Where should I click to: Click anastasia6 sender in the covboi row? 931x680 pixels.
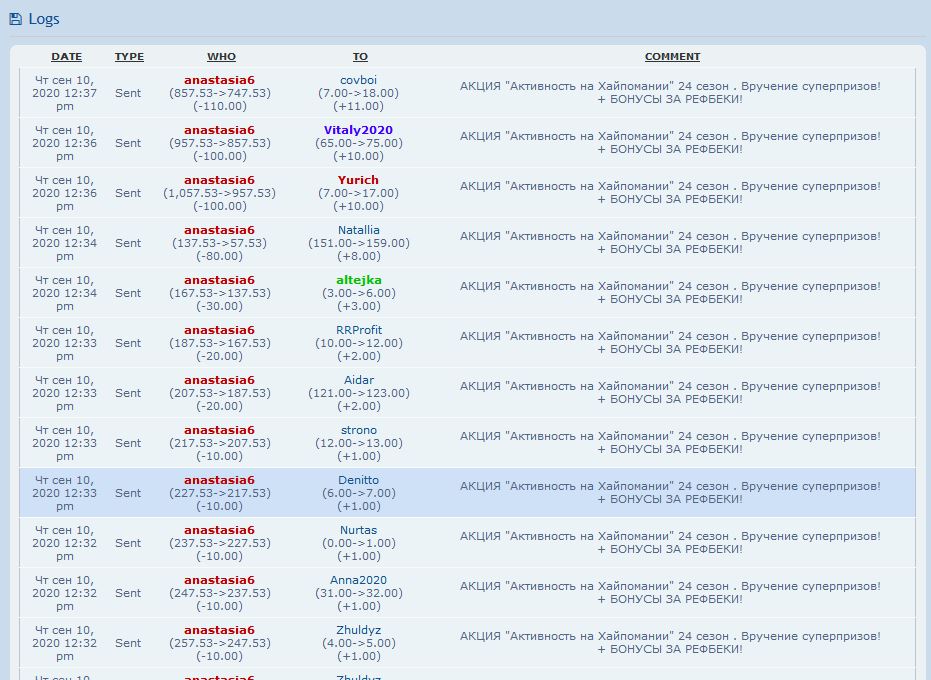tap(219, 80)
